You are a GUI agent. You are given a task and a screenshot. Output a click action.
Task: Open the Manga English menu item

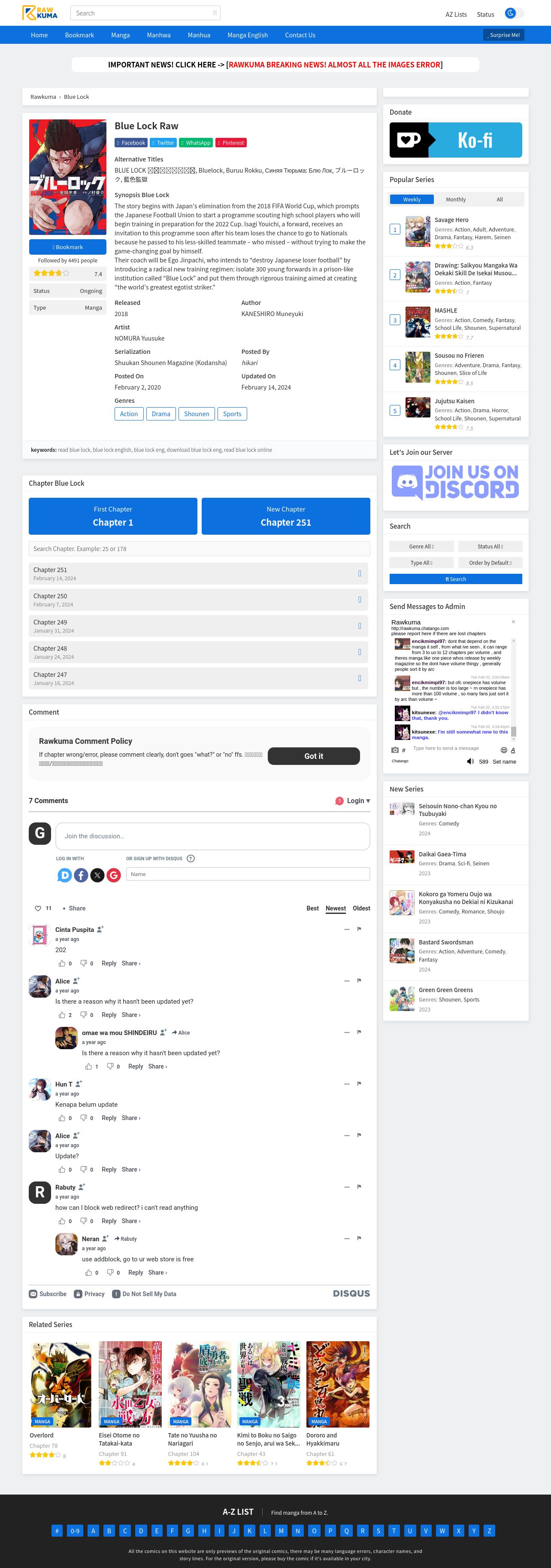(x=248, y=35)
